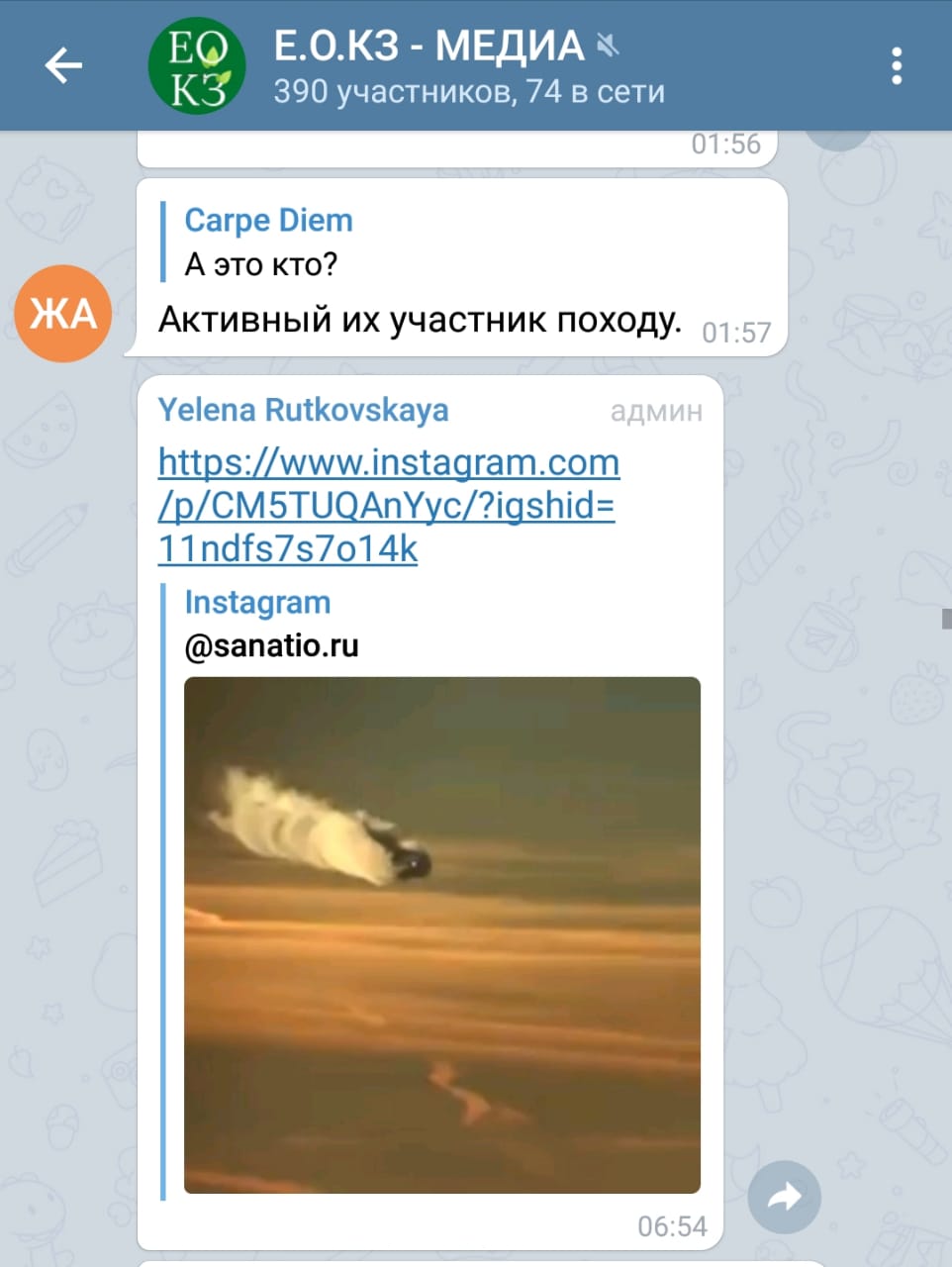Open the three-dot overflow menu
Screen dimensions: 952x1267
pyautogui.click(x=897, y=66)
